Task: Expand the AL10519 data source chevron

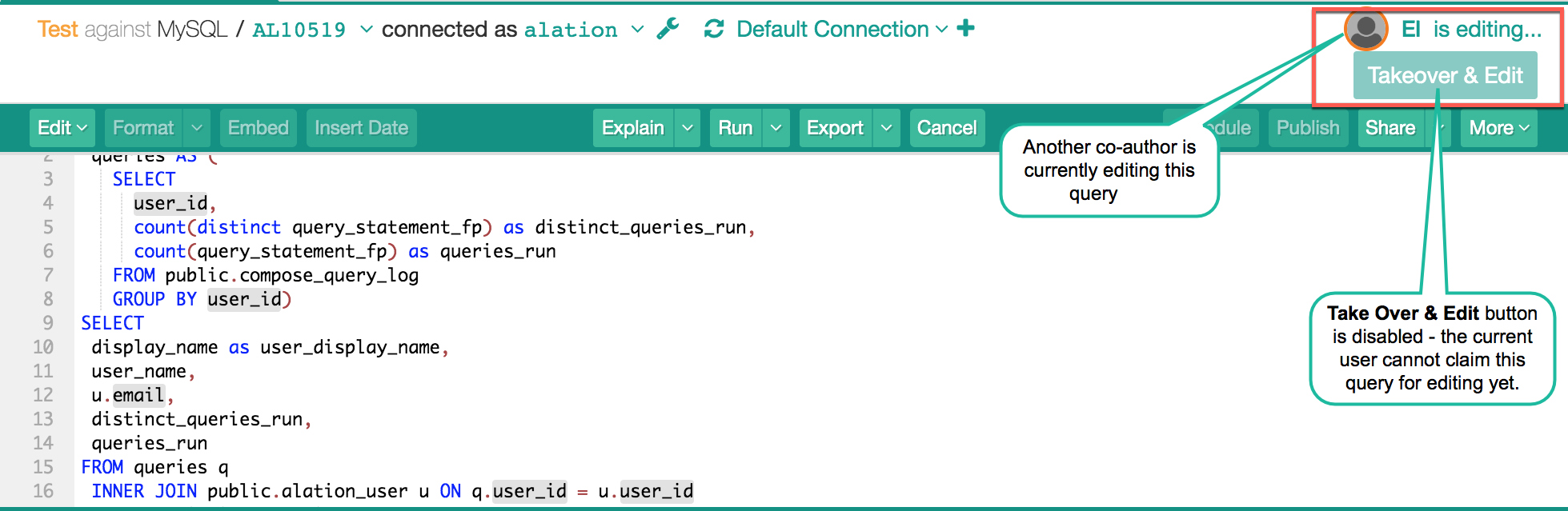Action: point(367,30)
